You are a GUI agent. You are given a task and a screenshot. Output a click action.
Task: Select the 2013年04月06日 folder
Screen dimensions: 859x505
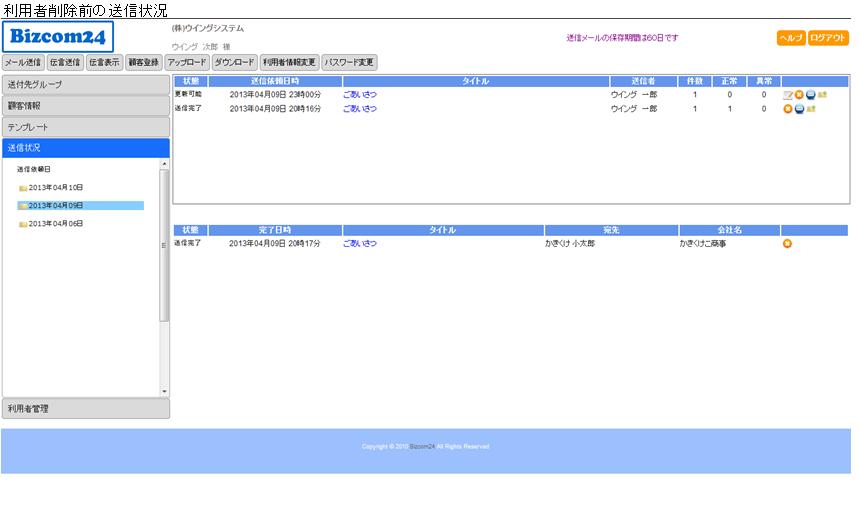55,224
